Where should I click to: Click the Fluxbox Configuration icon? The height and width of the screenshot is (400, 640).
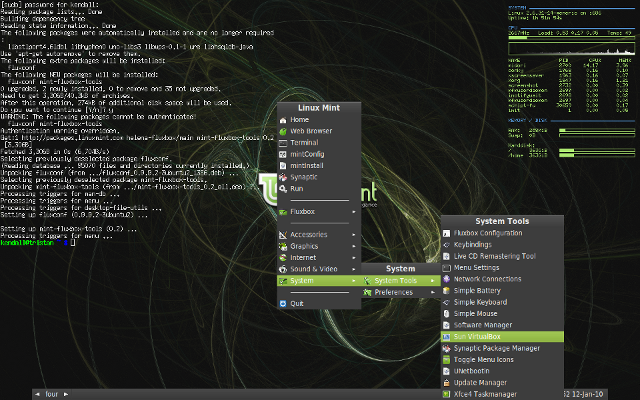click(x=447, y=233)
